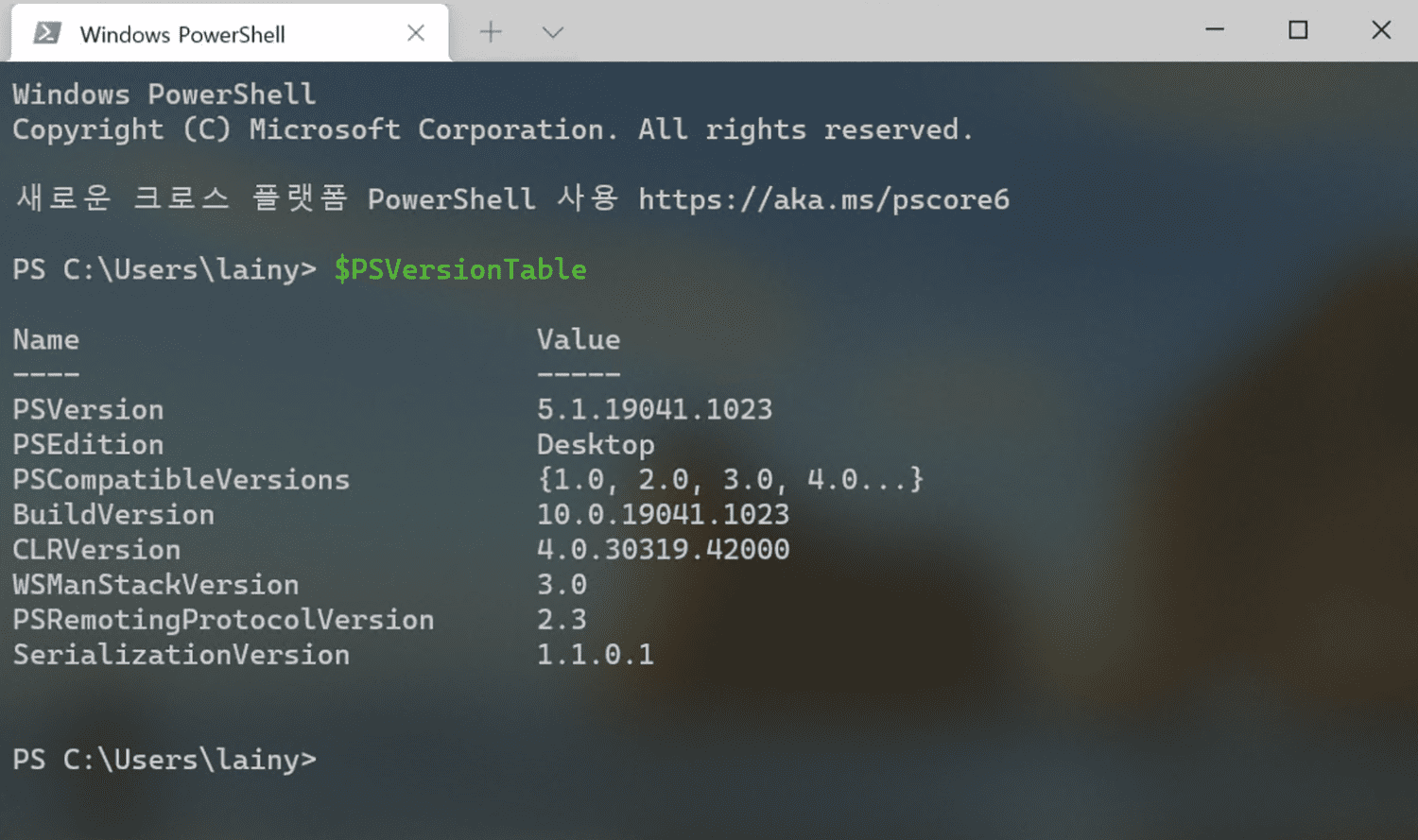Click the PowerShell icon in the tab
Viewport: 1418px width, 840px height.
point(47,34)
